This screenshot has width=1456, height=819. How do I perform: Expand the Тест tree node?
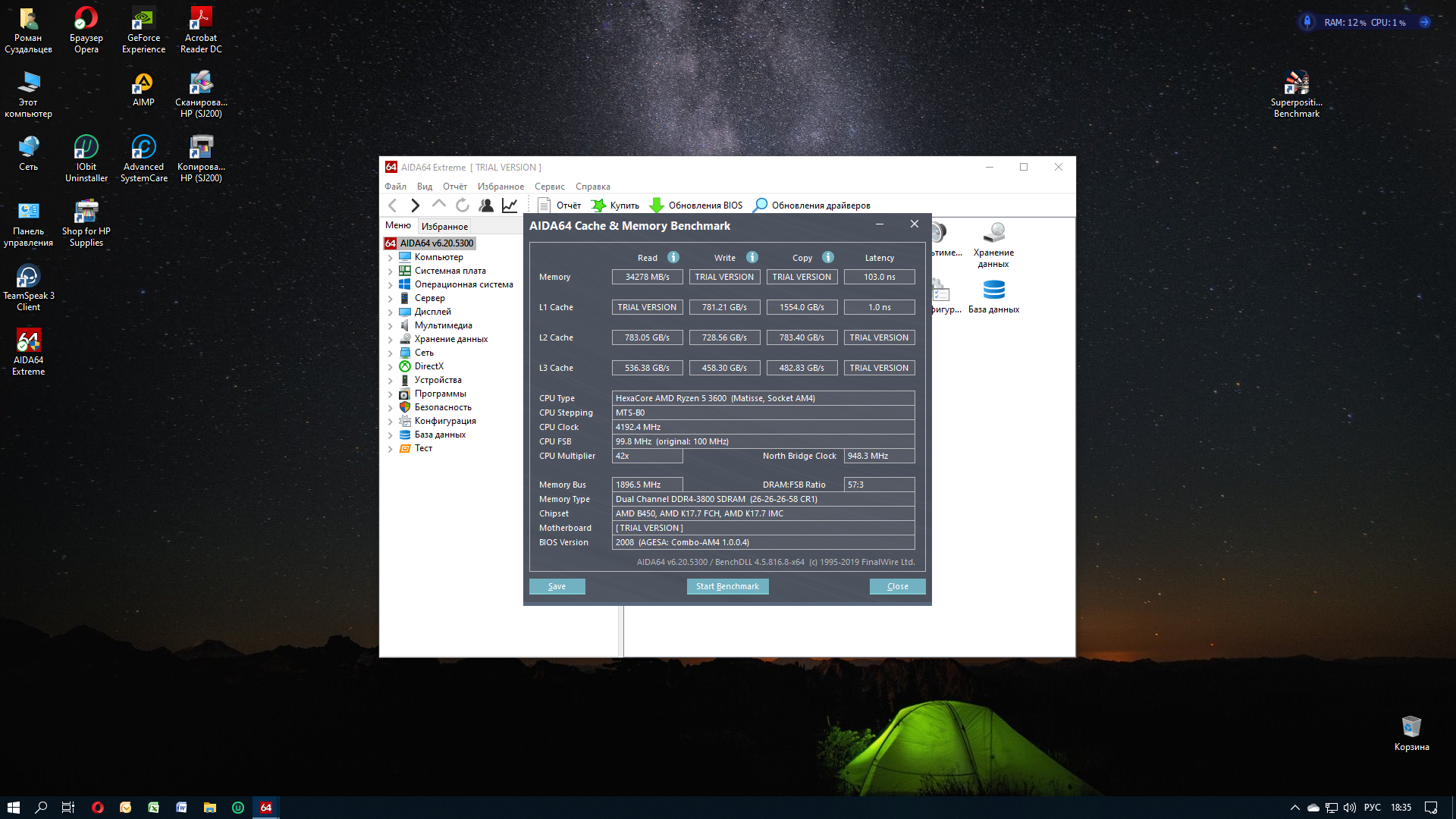coord(391,448)
